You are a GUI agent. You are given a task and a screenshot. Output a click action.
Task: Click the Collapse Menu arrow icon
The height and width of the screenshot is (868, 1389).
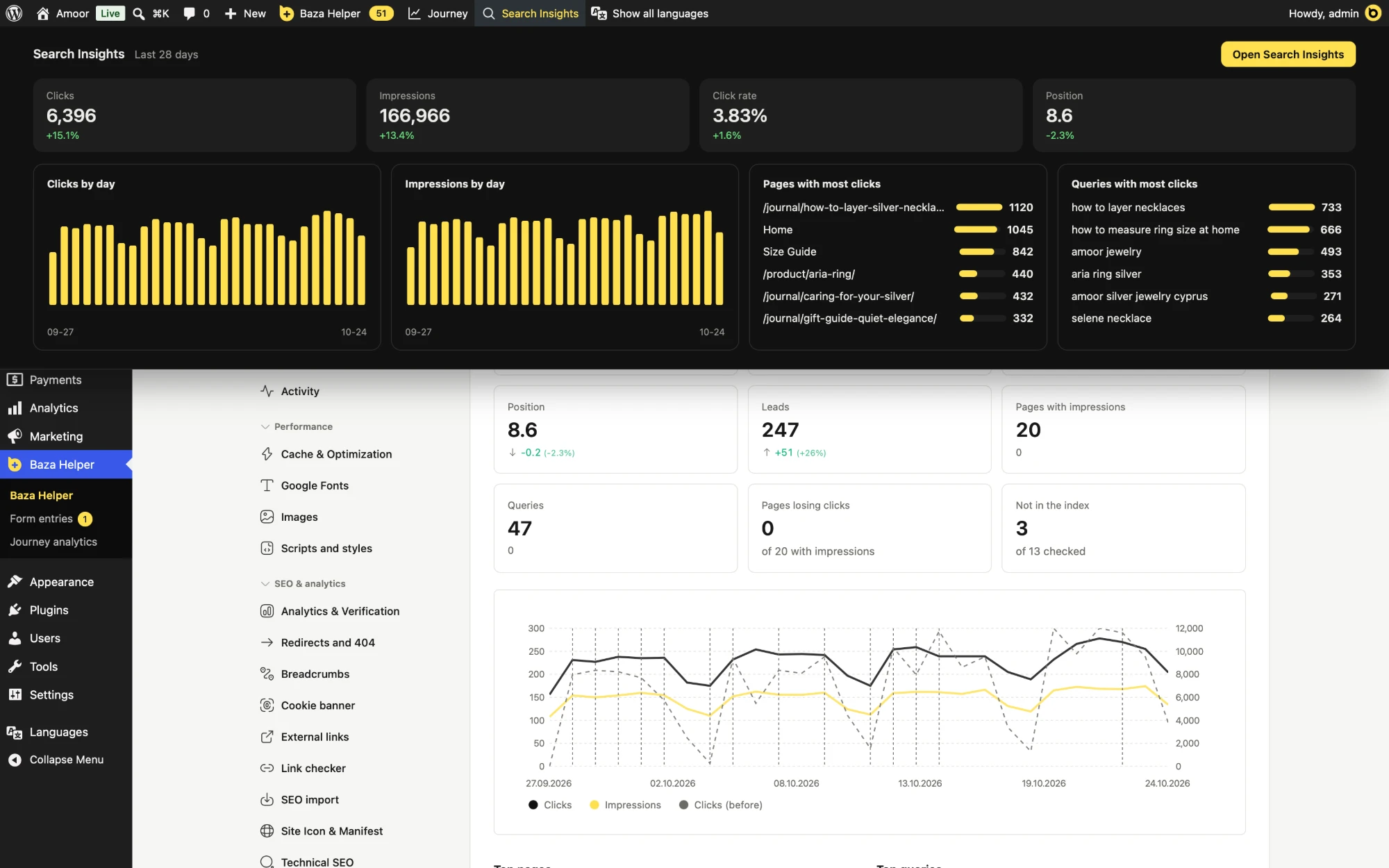[15, 760]
